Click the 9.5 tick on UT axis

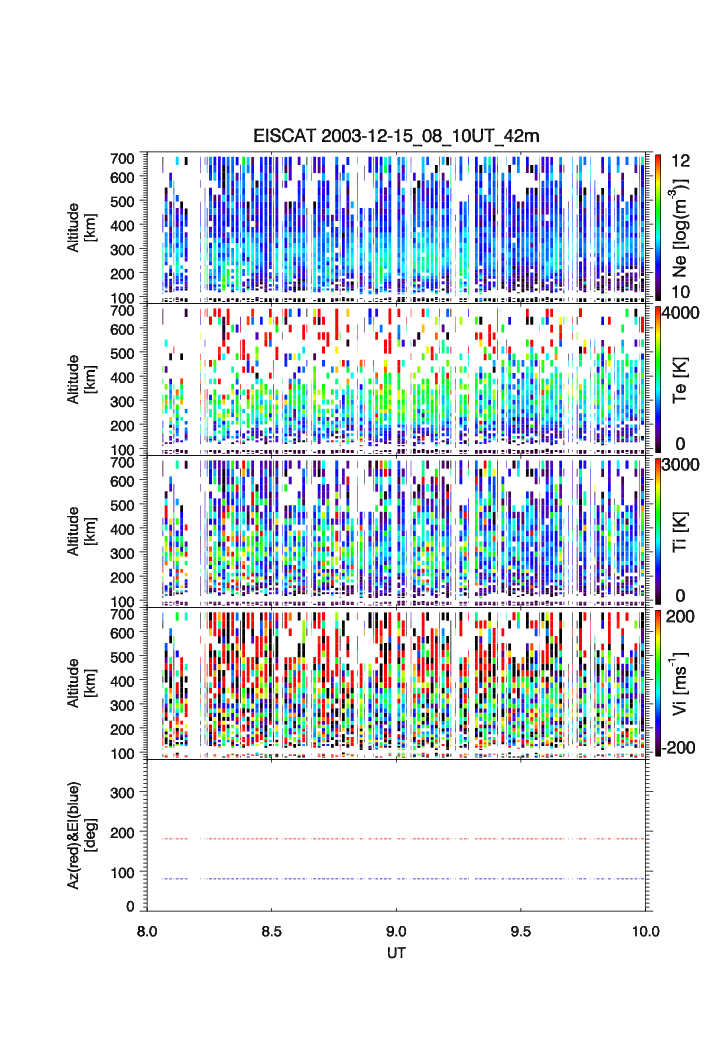(521, 931)
